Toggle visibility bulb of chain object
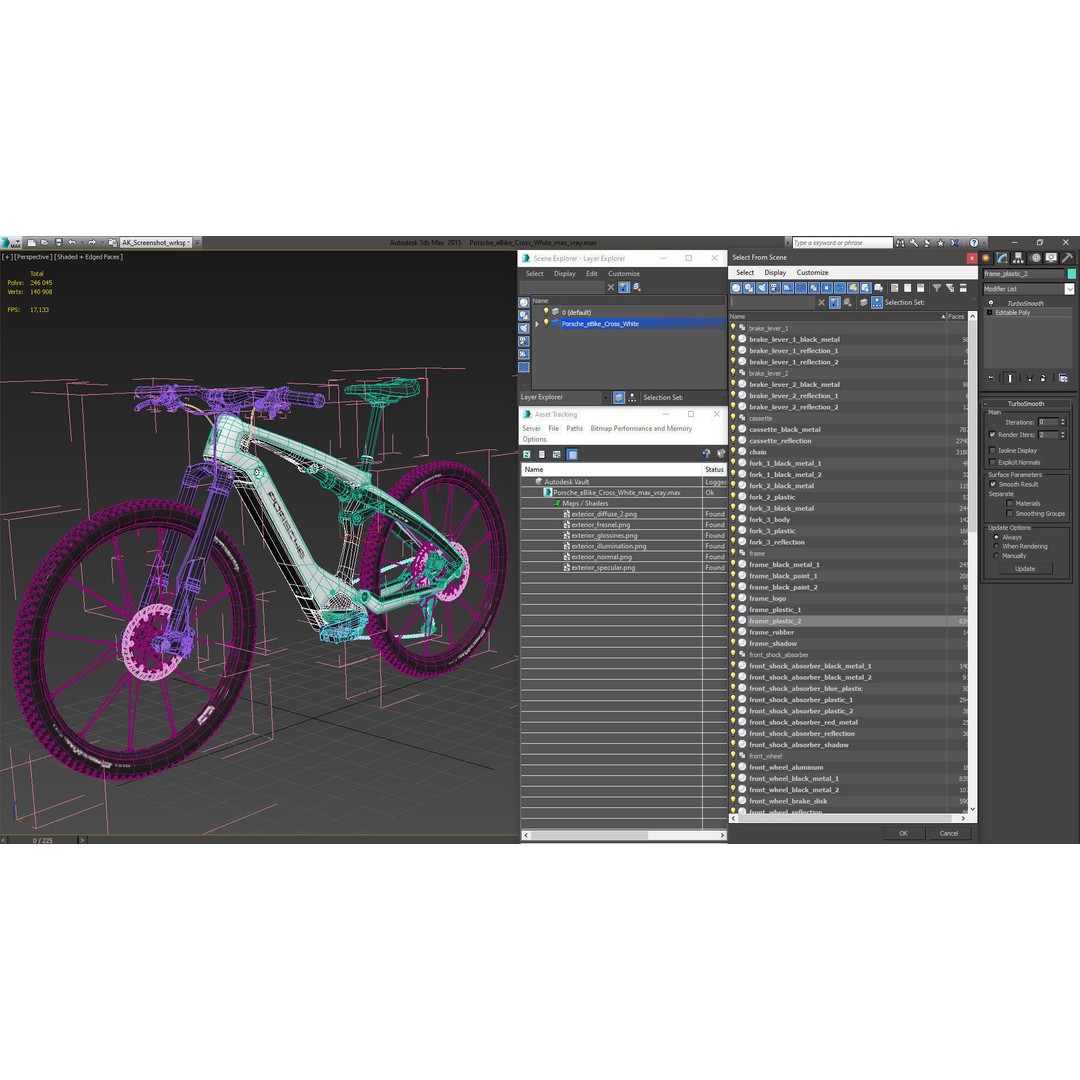1080x1080 pixels. tap(733, 452)
